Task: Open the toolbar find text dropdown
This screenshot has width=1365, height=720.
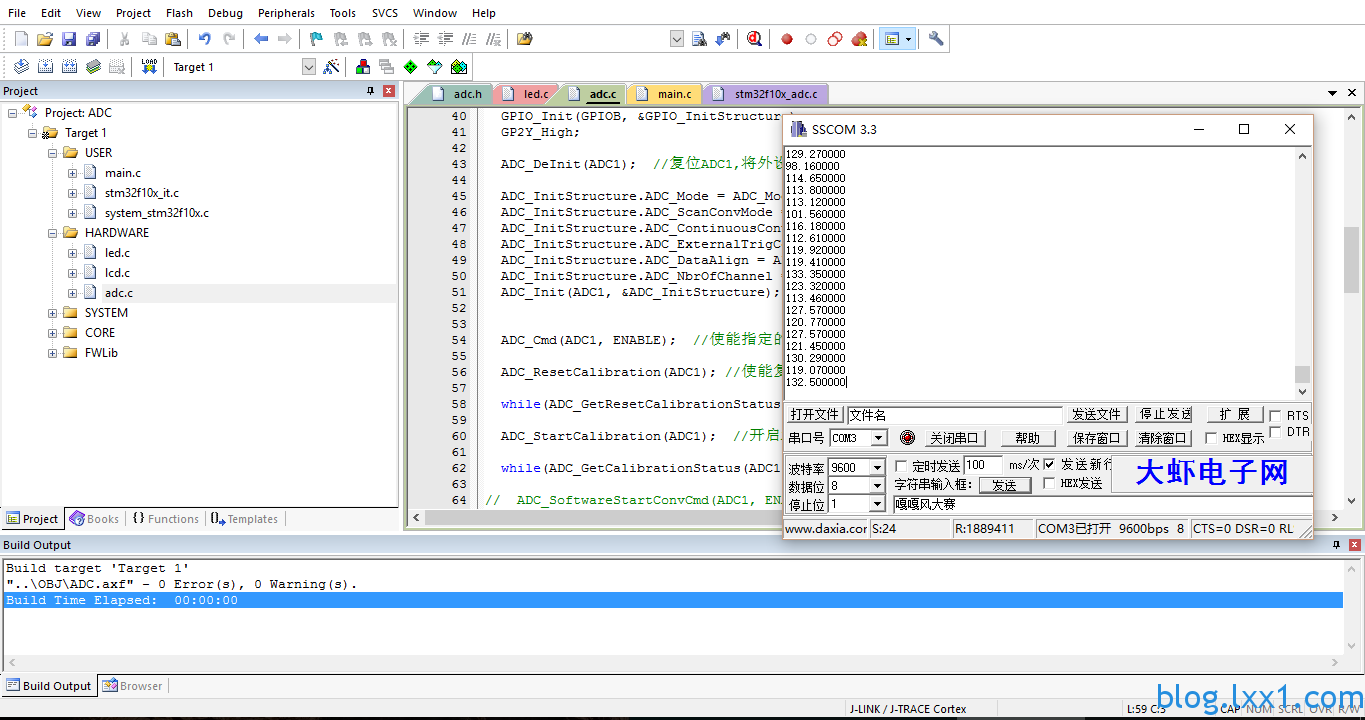Action: coord(676,39)
